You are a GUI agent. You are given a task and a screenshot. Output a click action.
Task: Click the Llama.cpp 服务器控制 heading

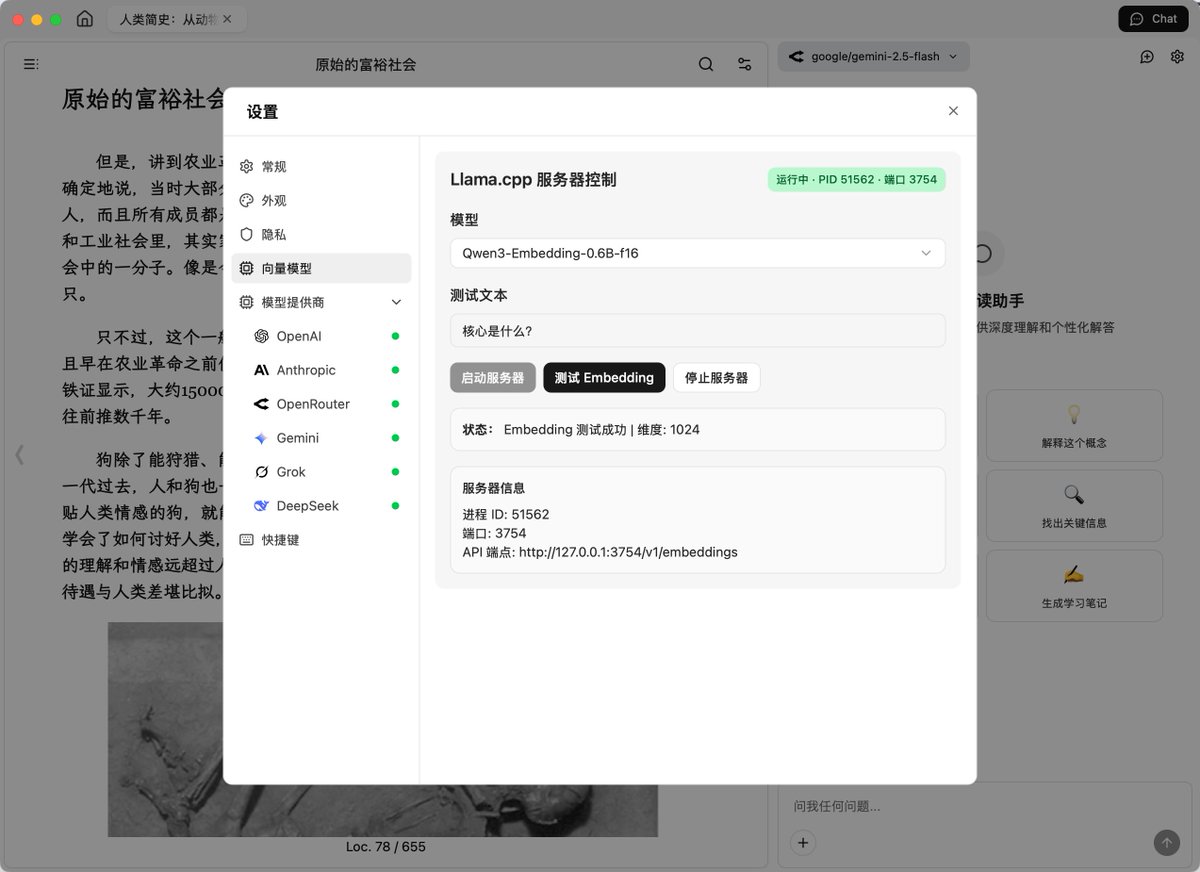pyautogui.click(x=533, y=180)
